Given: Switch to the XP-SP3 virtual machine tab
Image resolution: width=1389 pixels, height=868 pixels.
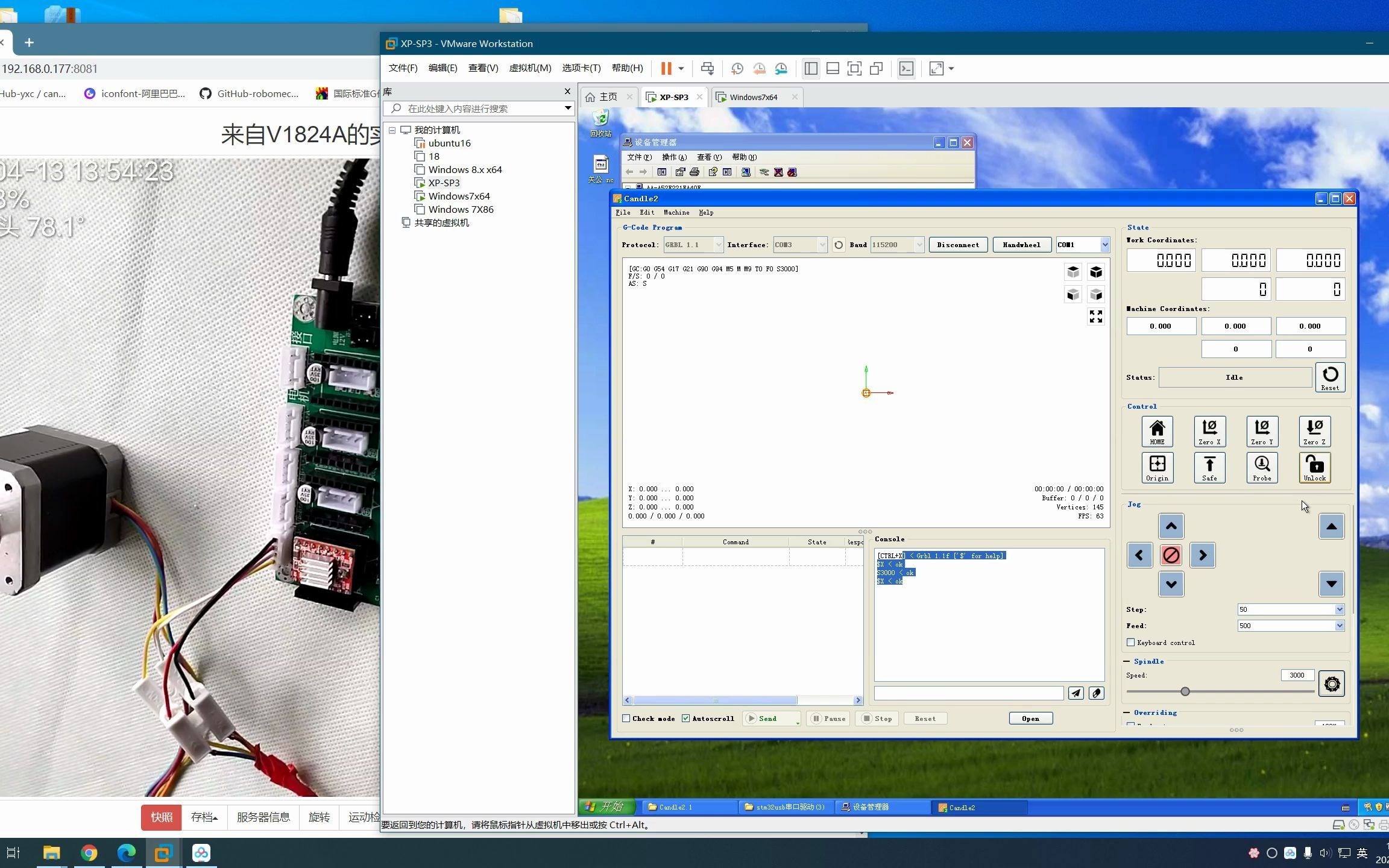Looking at the screenshot, I should pyautogui.click(x=673, y=96).
